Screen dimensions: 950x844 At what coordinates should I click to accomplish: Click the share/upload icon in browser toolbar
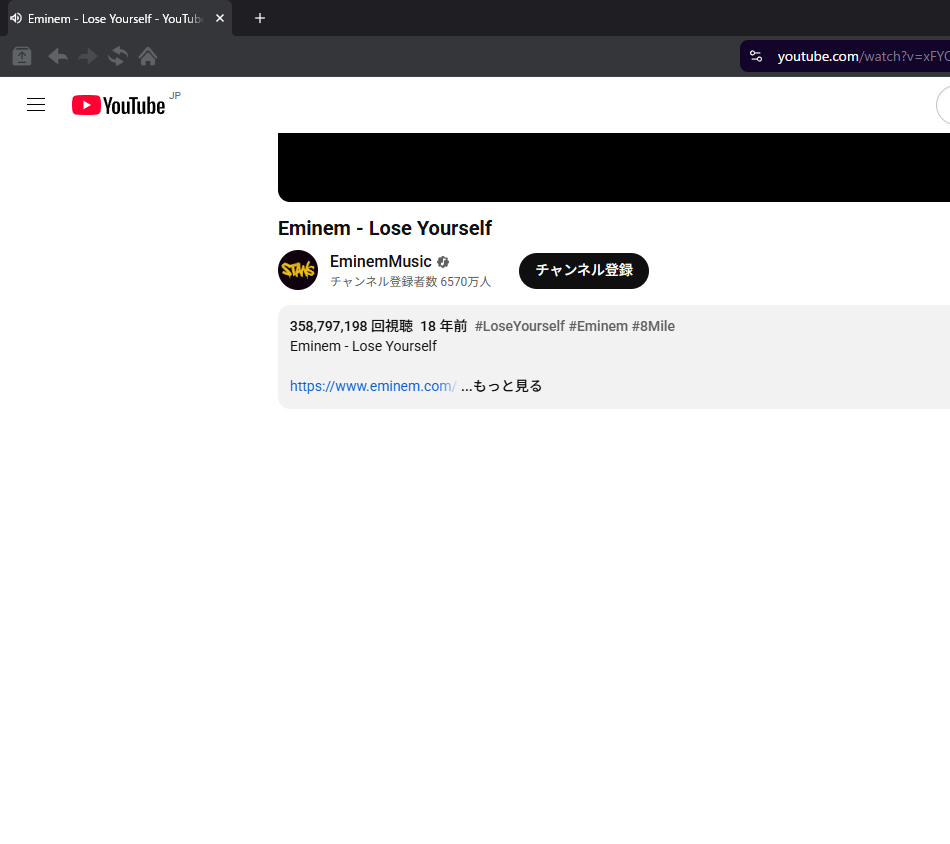point(22,56)
